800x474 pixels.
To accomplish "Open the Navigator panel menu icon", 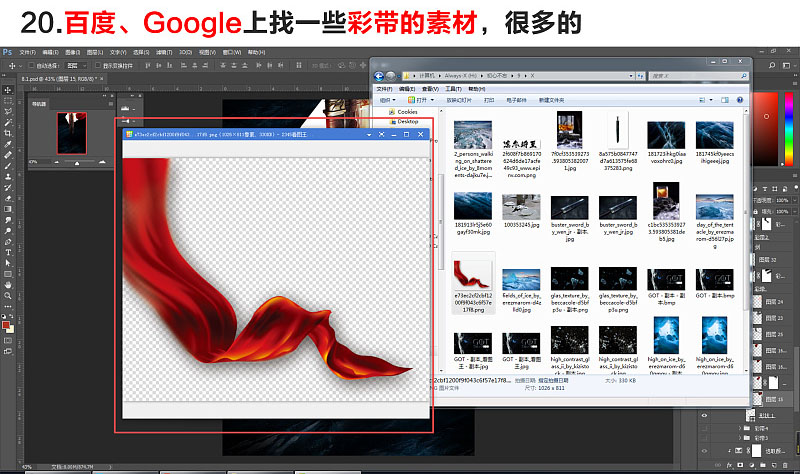I will [110, 104].
